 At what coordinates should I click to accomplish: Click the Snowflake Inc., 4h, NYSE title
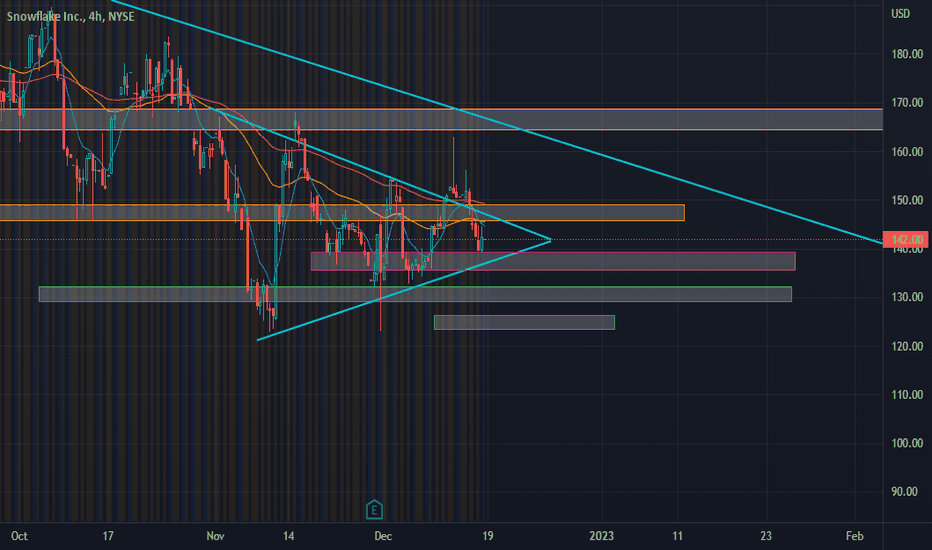pyautogui.click(x=70, y=17)
